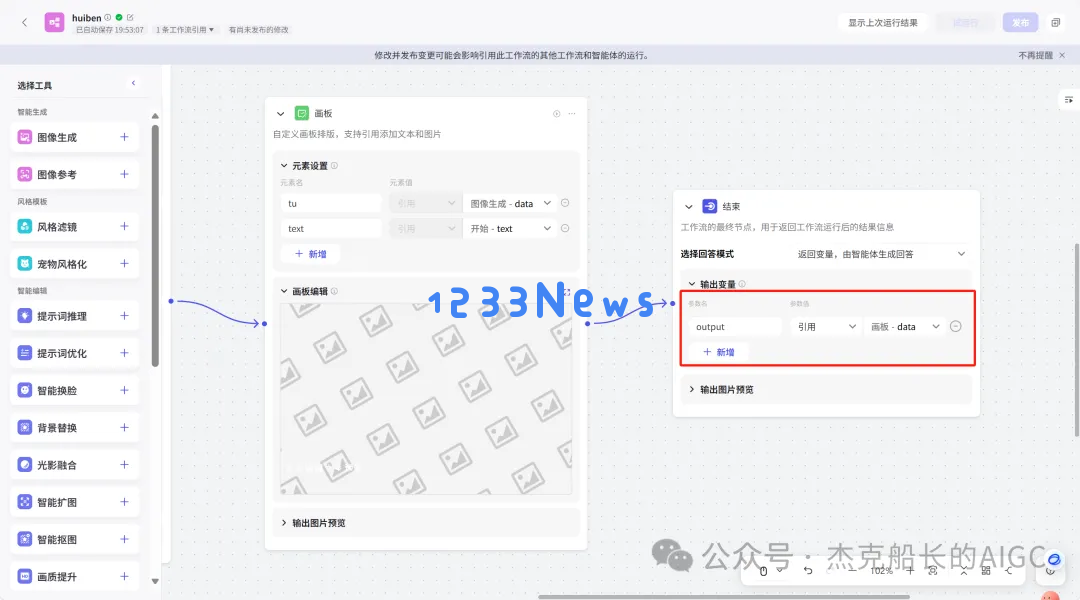Image resolution: width=1080 pixels, height=600 pixels.
Task: Click the icon right of 发布 button
Action: pos(1055,23)
